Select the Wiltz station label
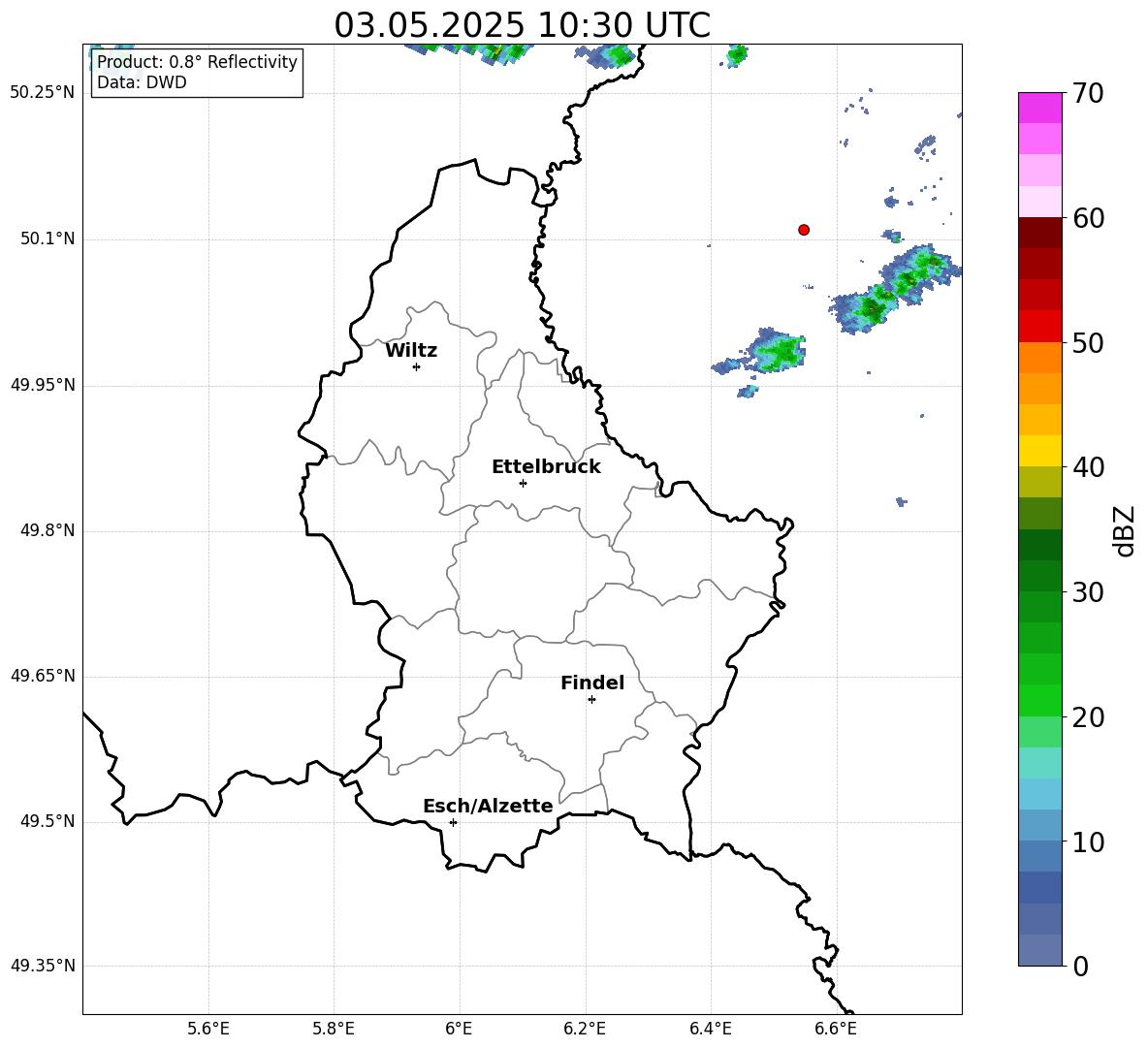Image resolution: width=1148 pixels, height=1048 pixels. pyautogui.click(x=411, y=351)
